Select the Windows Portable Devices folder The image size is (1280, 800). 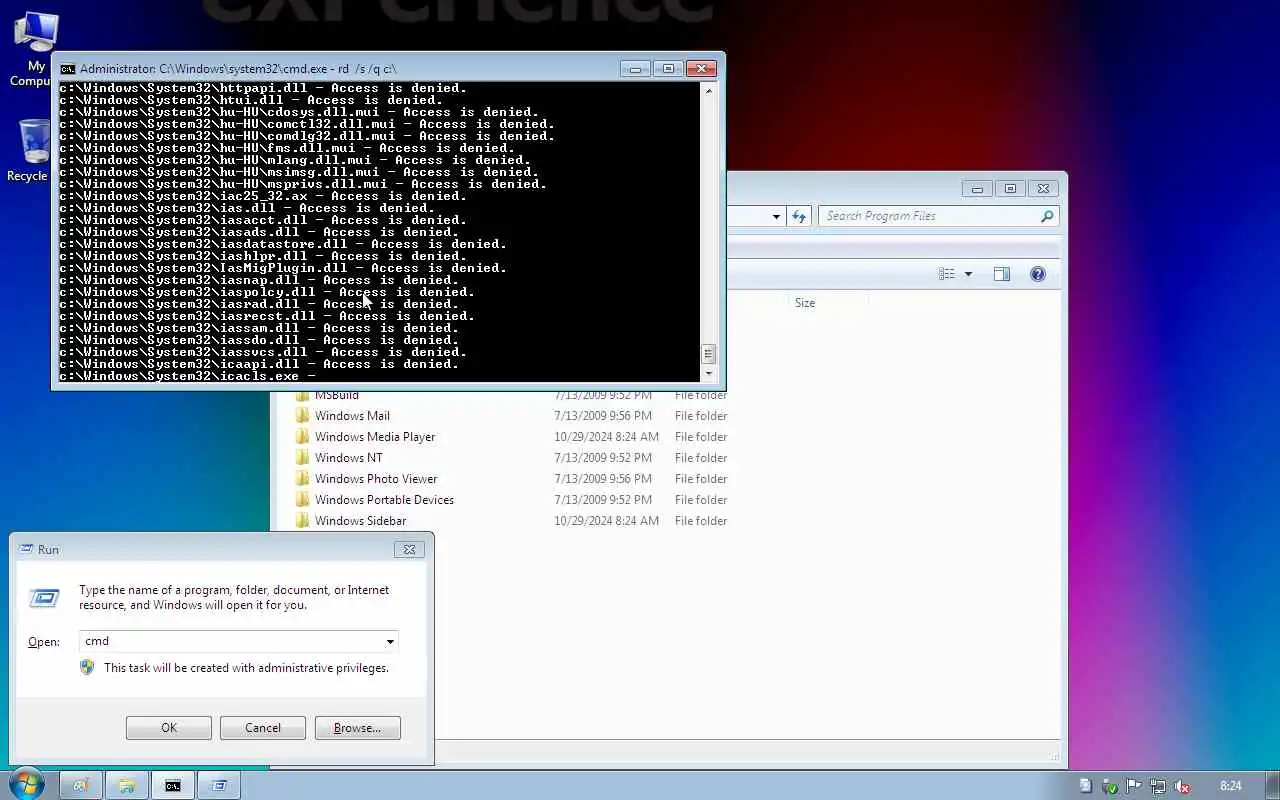[384, 500]
